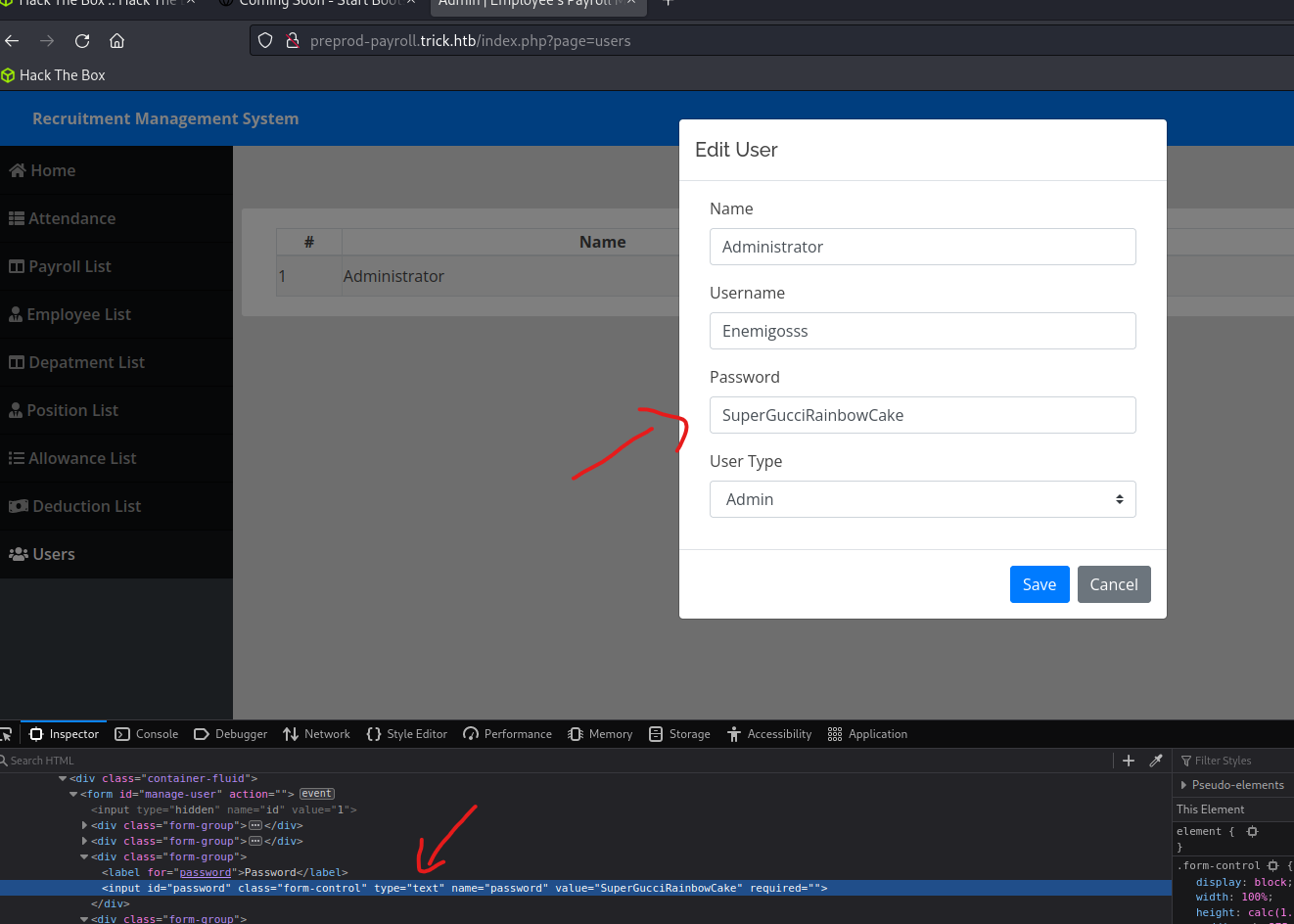Open the browser home page icon
Image resolution: width=1294 pixels, height=924 pixels.
pos(116,41)
